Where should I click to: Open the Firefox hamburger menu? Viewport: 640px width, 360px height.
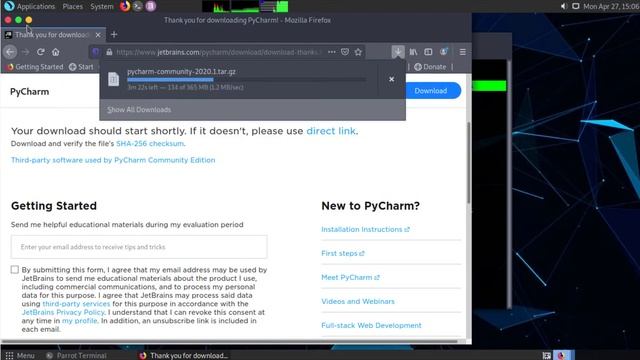point(462,52)
